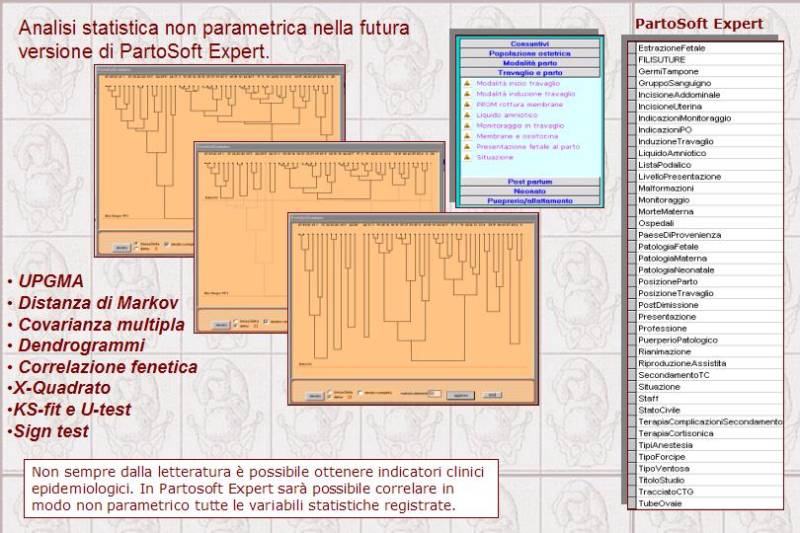Image resolution: width=800 pixels, height=533 pixels.
Task: Select PosizioneParto in the variables list
Action: coord(710,282)
